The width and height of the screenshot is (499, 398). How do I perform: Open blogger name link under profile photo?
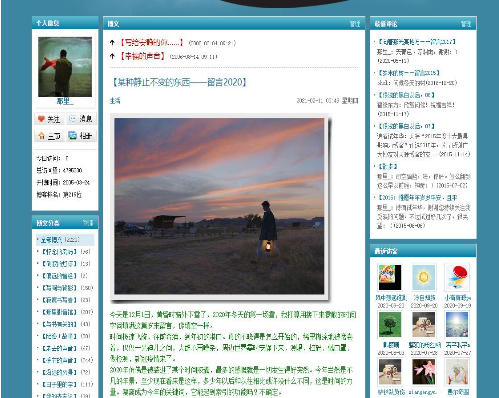(65, 101)
